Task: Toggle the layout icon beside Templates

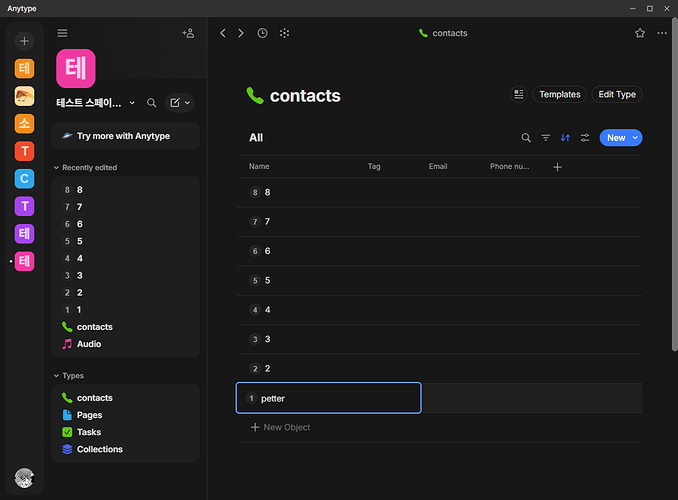Action: point(518,94)
